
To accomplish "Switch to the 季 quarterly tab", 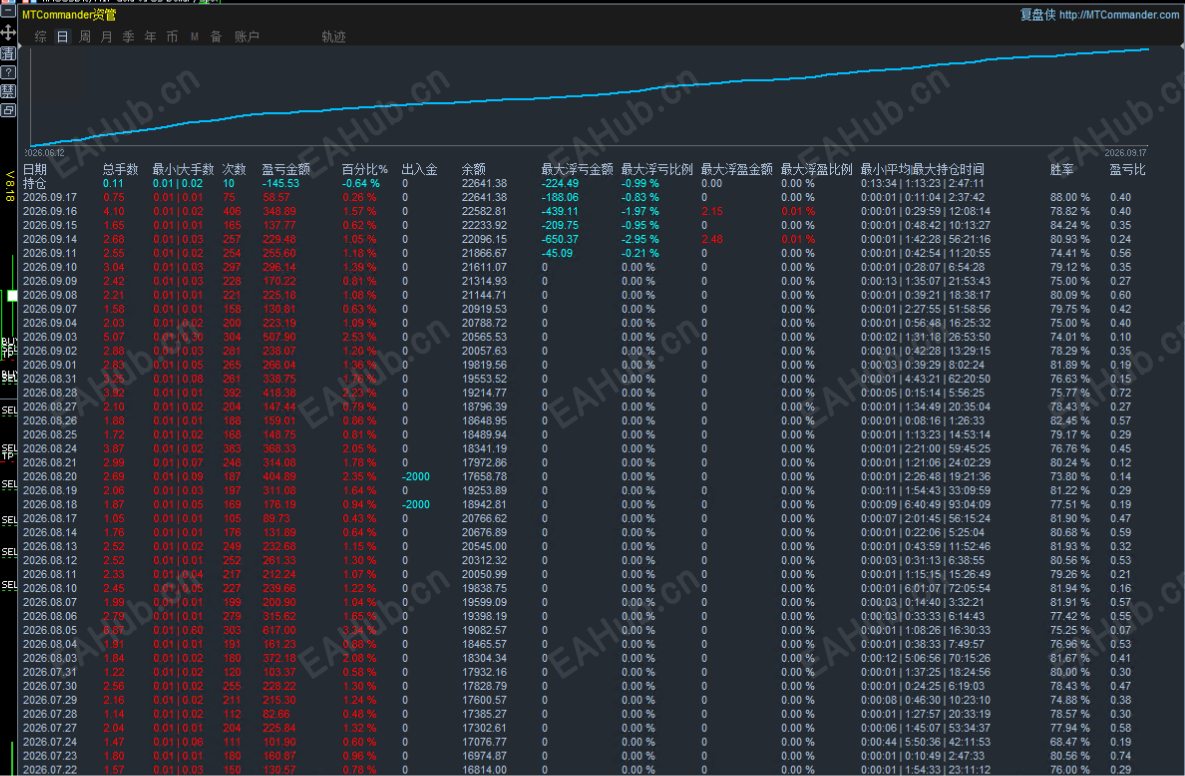I will [128, 36].
